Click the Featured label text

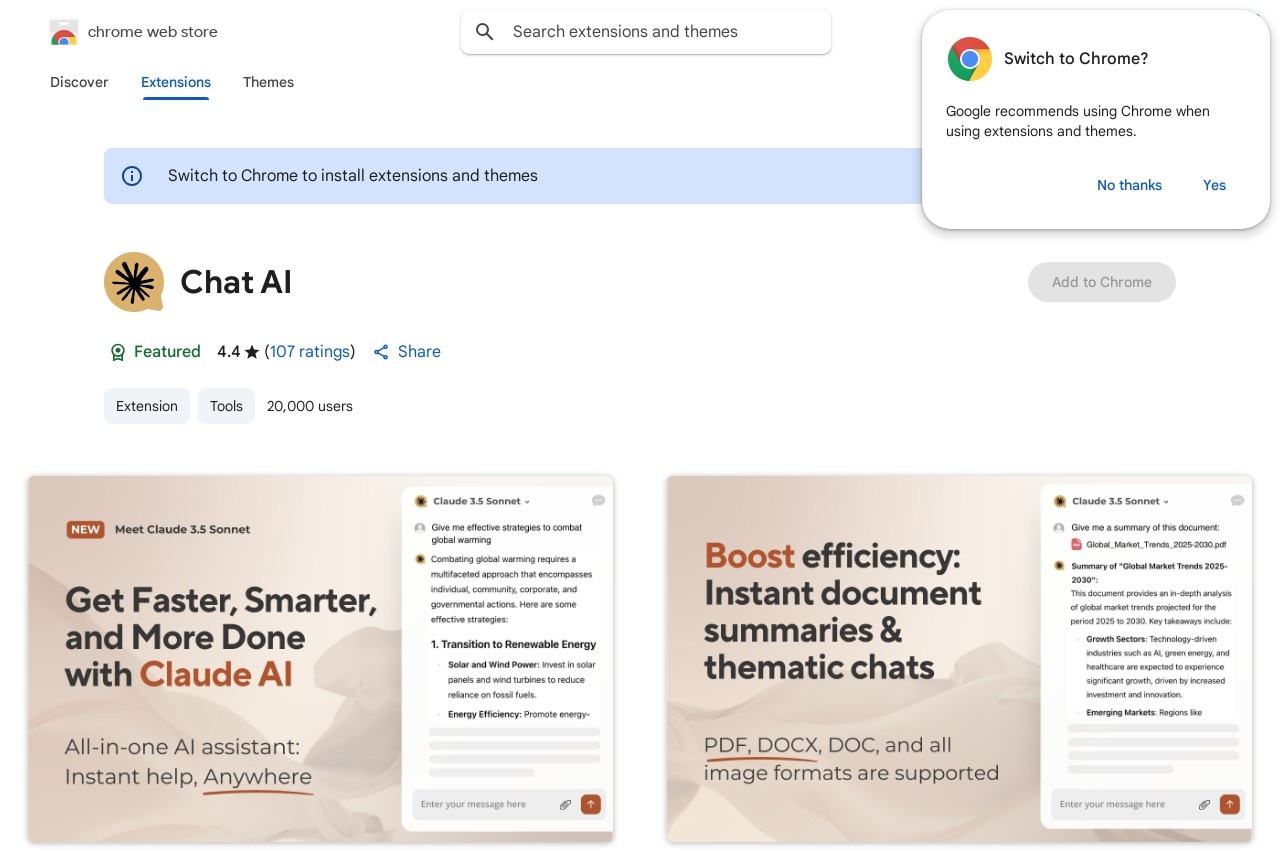167,352
